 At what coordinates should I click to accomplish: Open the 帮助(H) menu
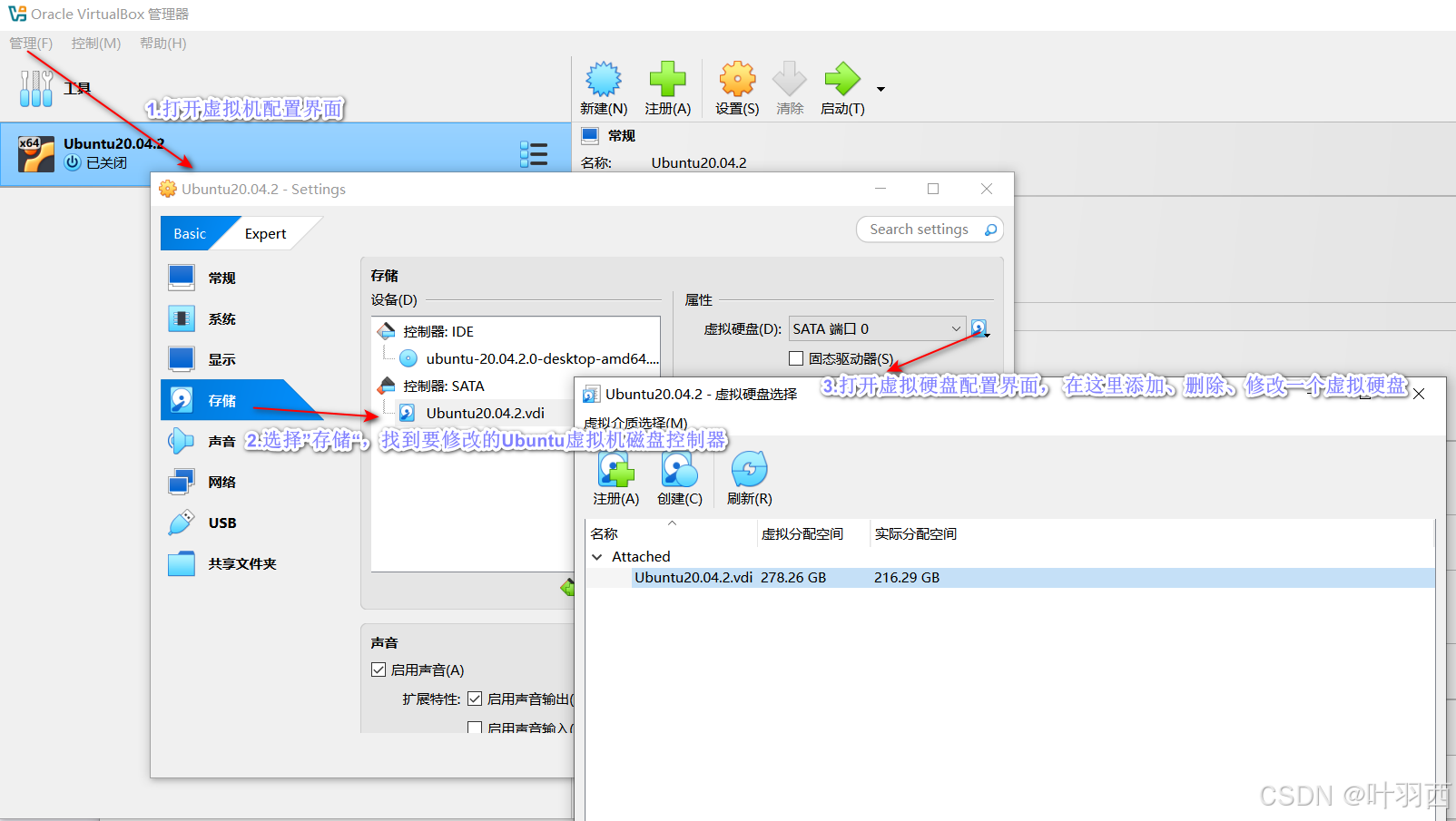163,44
